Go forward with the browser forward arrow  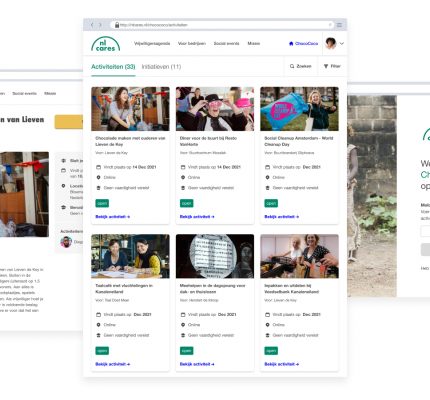click(x=100, y=25)
